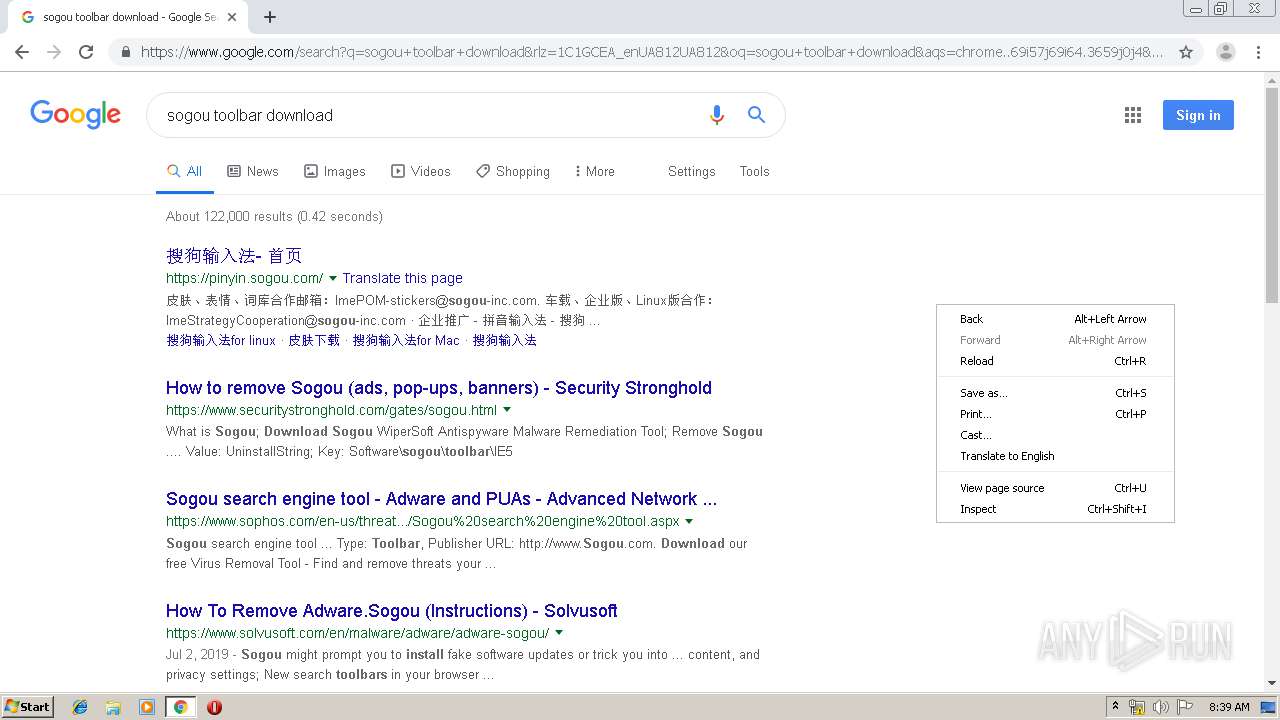Click the browser address bar URL
The width and height of the screenshot is (1280, 720).
point(652,52)
